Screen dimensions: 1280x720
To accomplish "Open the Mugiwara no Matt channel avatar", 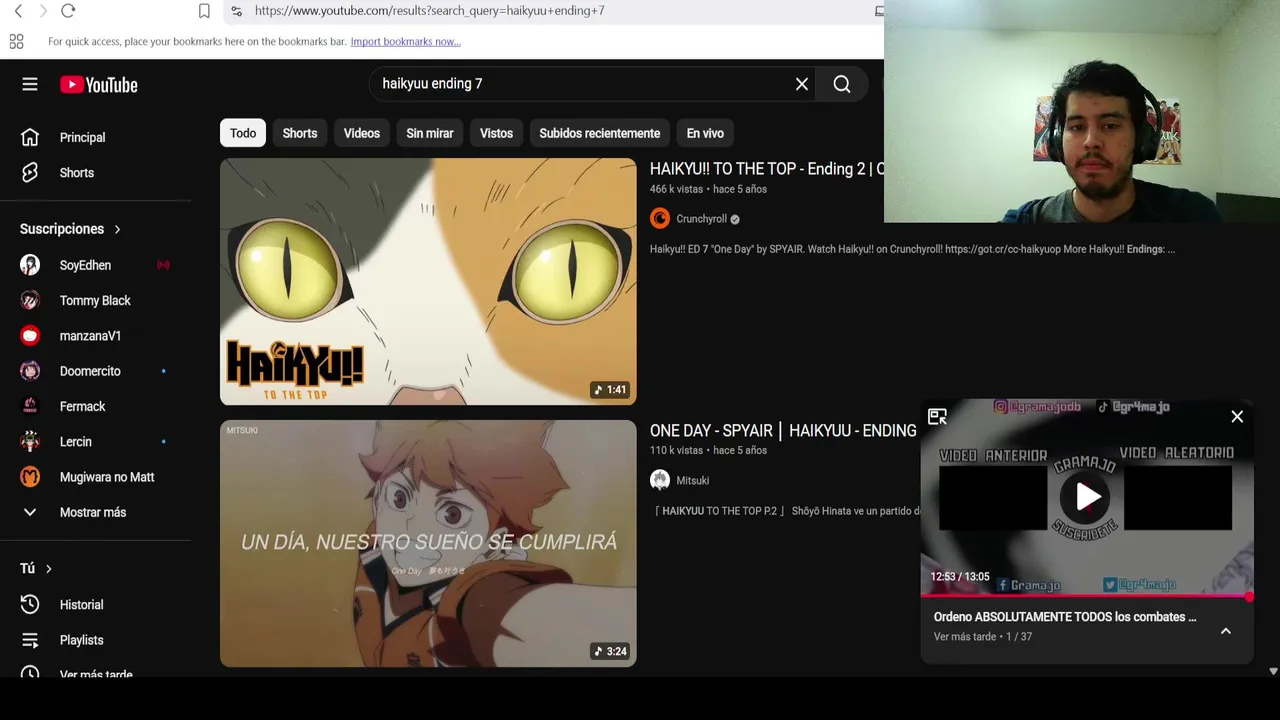I will 30,477.
